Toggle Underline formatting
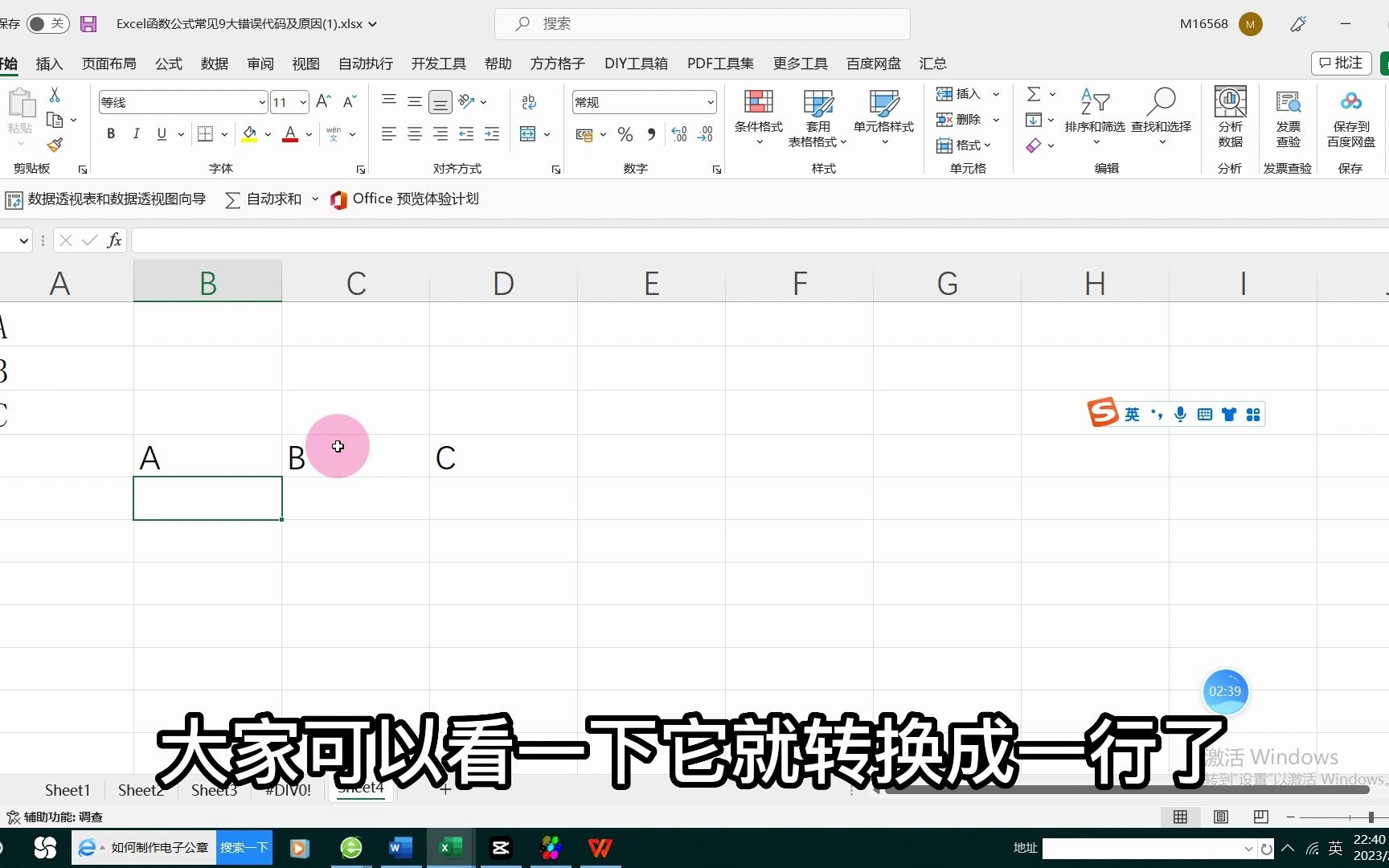 162,134
